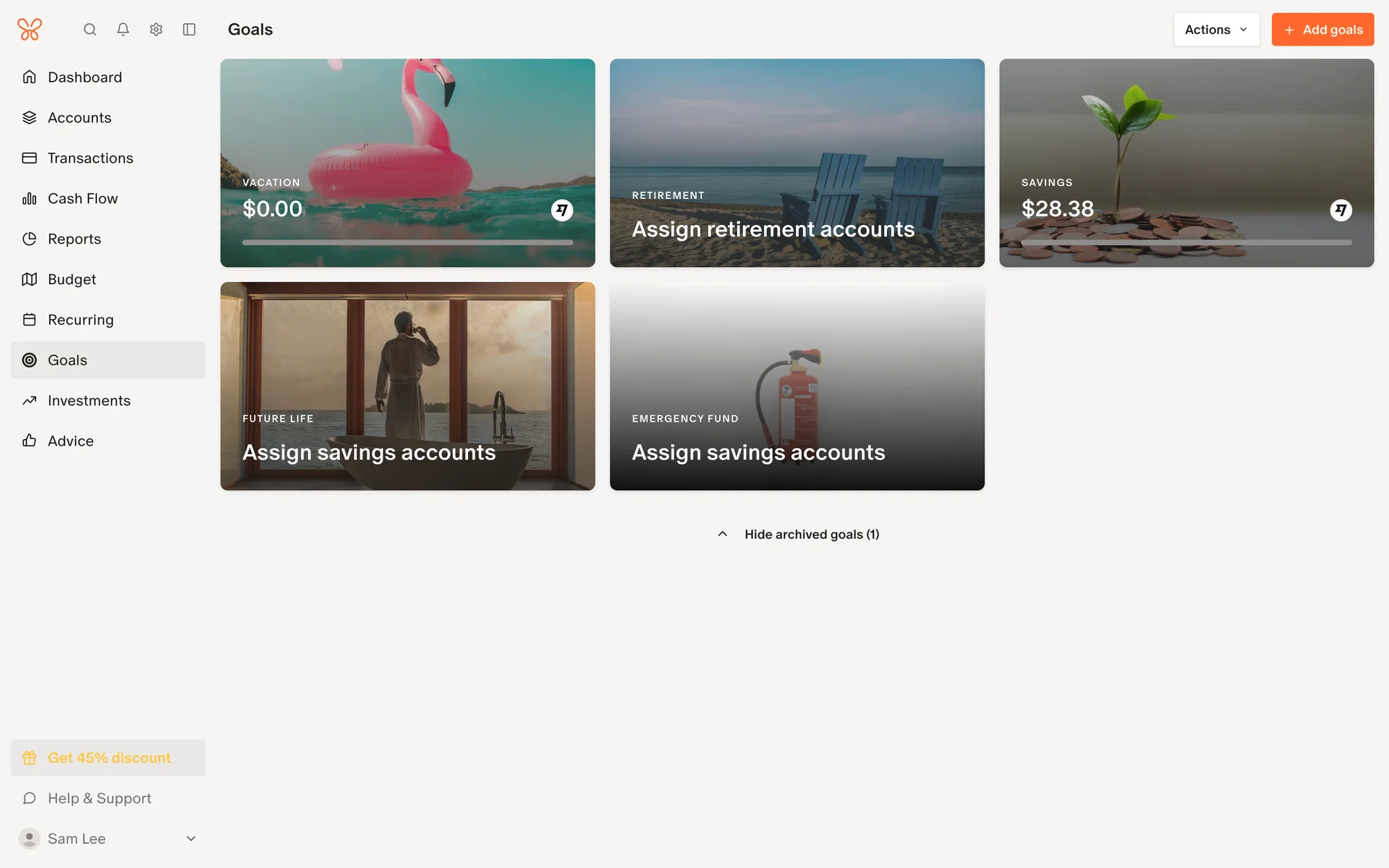Open the Actions dropdown

point(1216,30)
